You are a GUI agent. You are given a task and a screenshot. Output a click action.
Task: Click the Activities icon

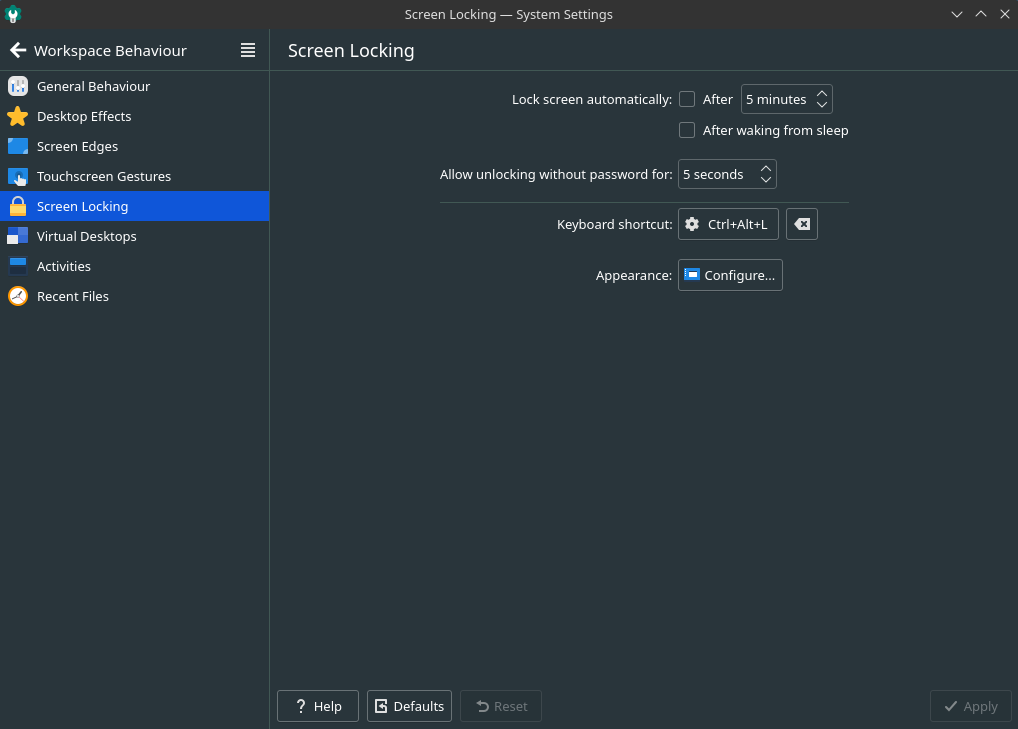pyautogui.click(x=18, y=266)
